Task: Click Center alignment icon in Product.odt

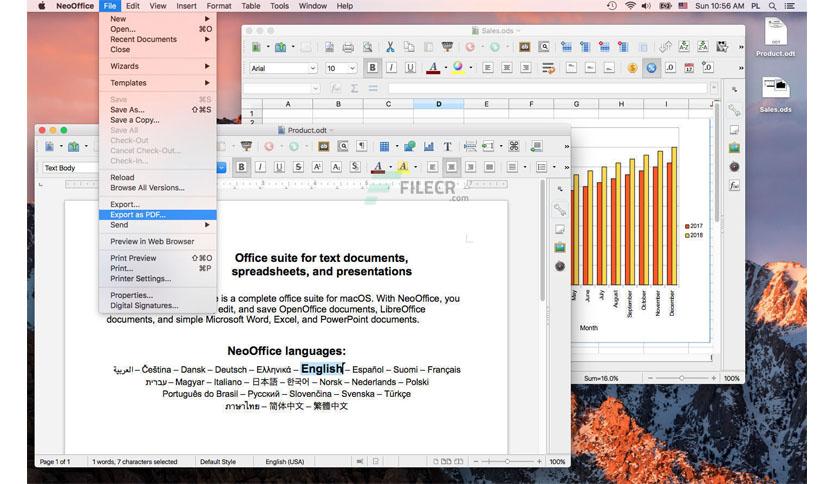Action: click(451, 167)
